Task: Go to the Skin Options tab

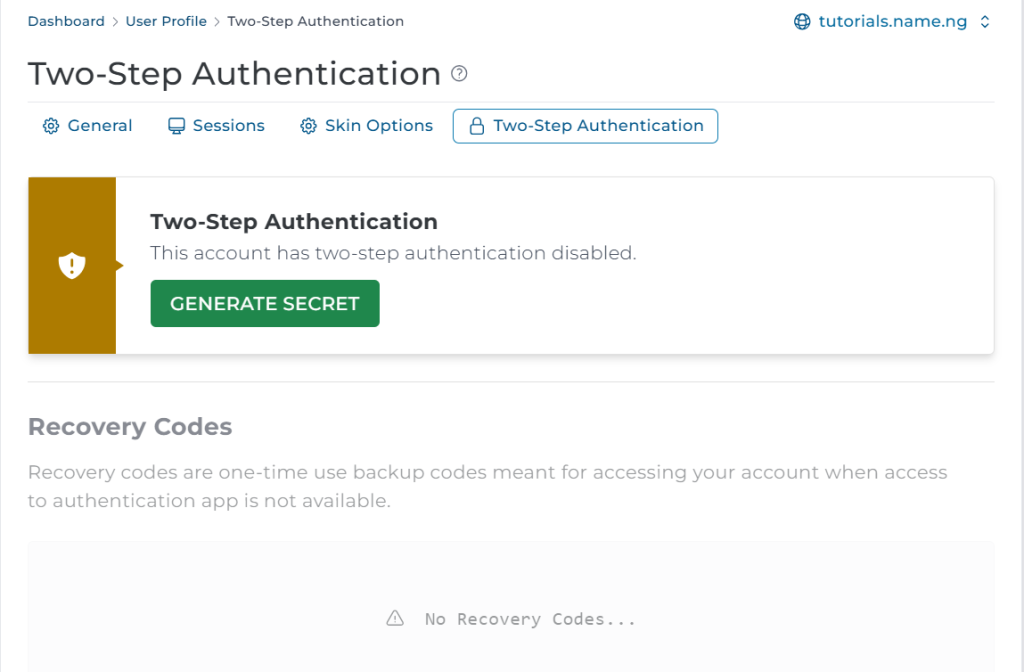Action: point(367,126)
